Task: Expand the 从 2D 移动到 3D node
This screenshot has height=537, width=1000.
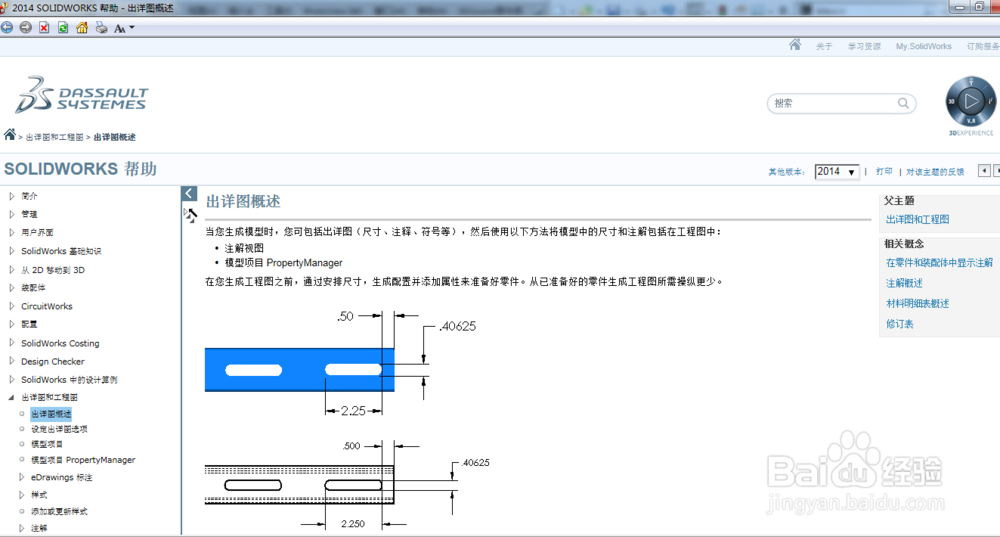Action: [x=11, y=269]
